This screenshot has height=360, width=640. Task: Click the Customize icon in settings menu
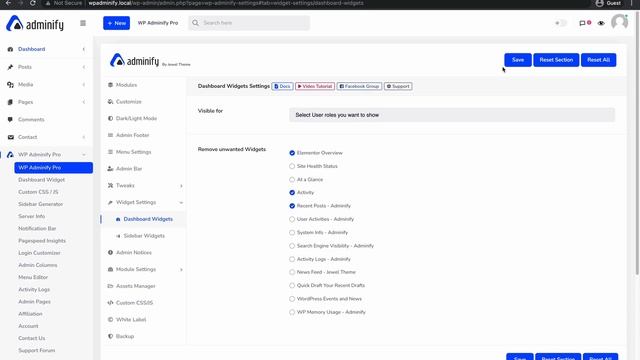[x=110, y=102]
